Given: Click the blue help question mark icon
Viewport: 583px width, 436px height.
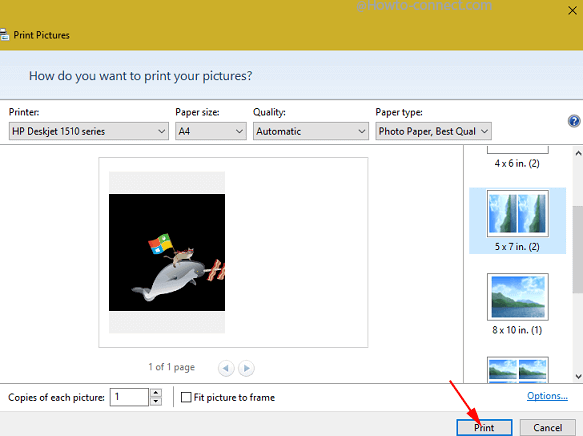Looking at the screenshot, I should (x=574, y=121).
